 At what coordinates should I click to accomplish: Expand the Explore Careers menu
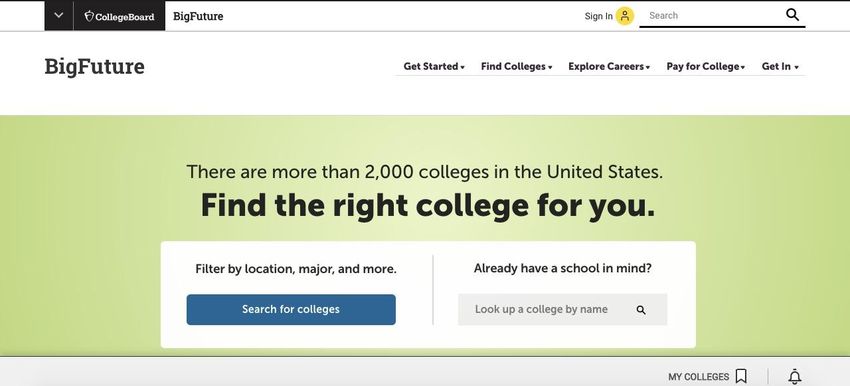(x=609, y=67)
